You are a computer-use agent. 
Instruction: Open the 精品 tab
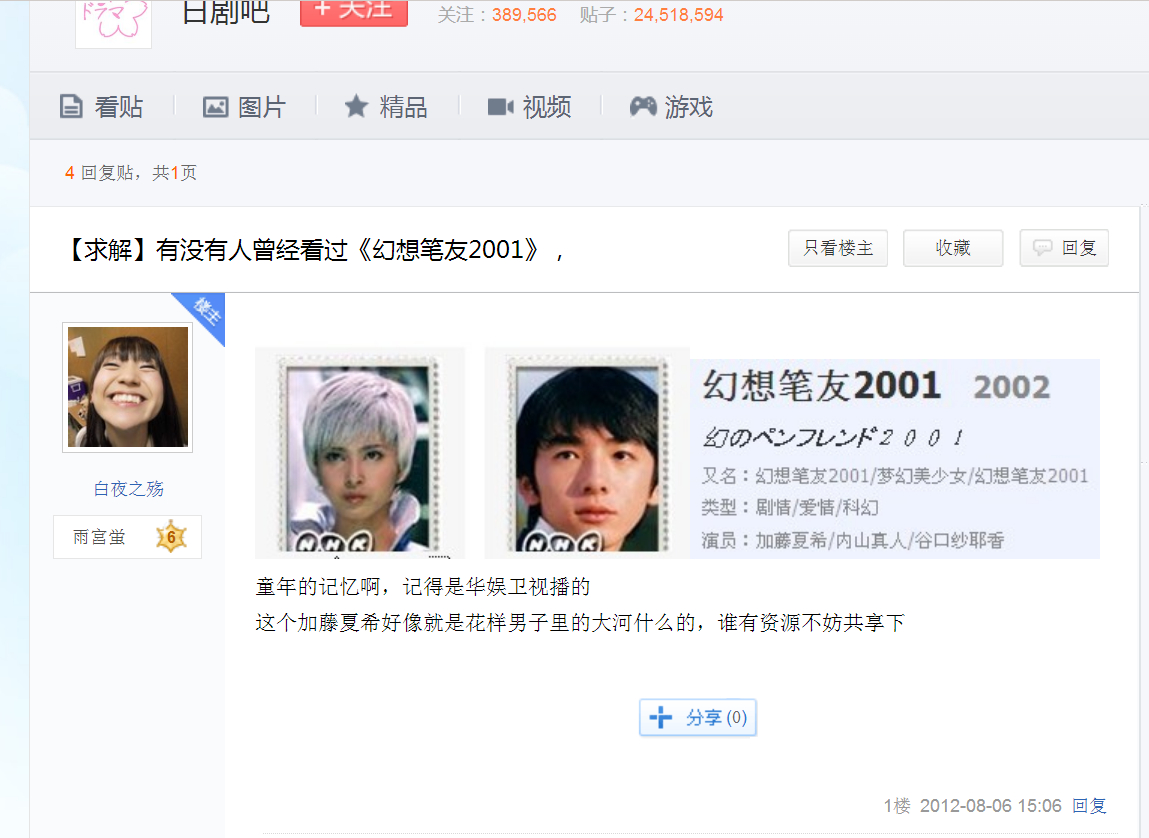point(386,107)
